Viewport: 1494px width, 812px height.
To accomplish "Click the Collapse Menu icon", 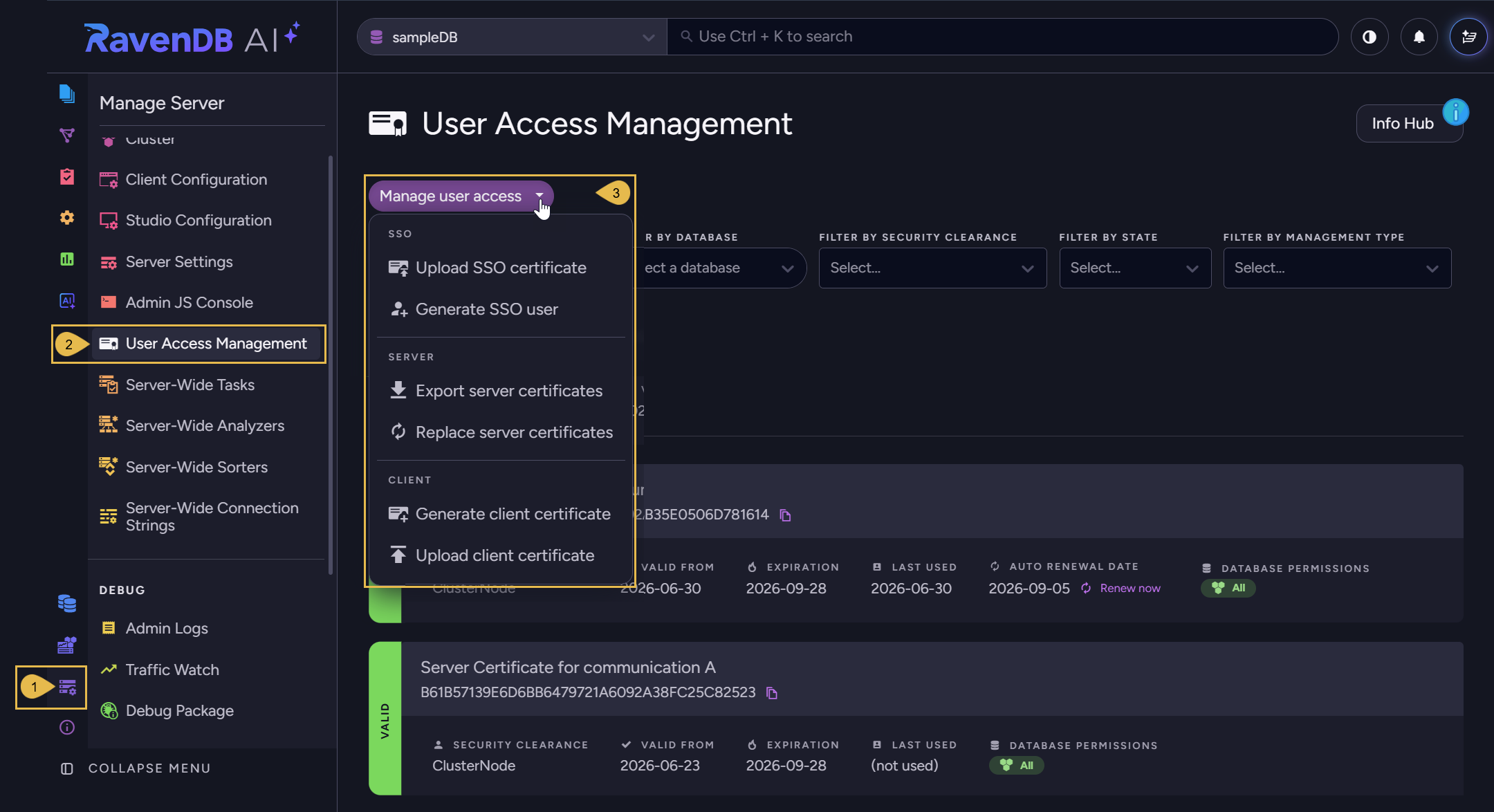I will click(67, 768).
